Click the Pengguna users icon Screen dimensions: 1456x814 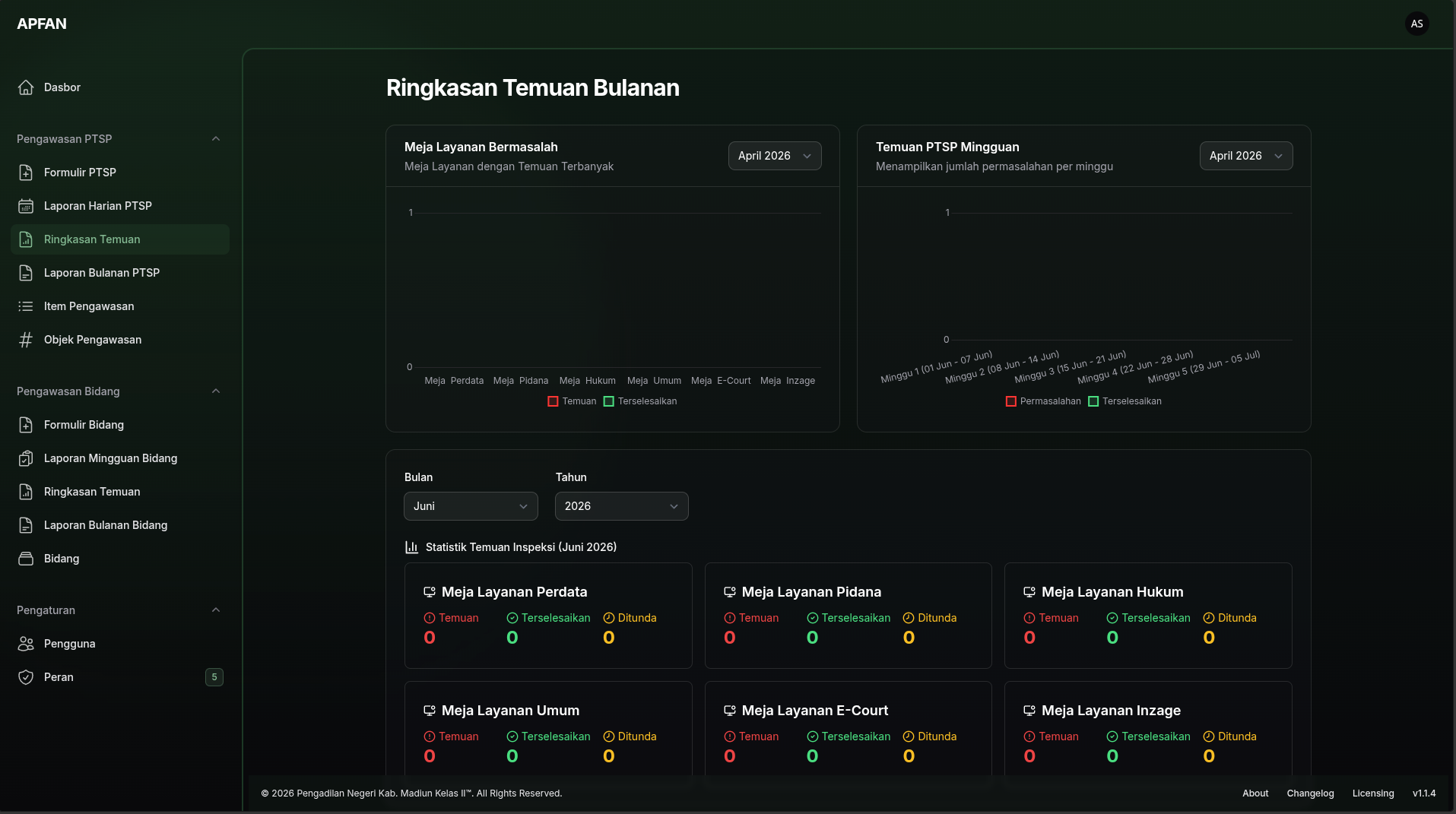(x=26, y=644)
